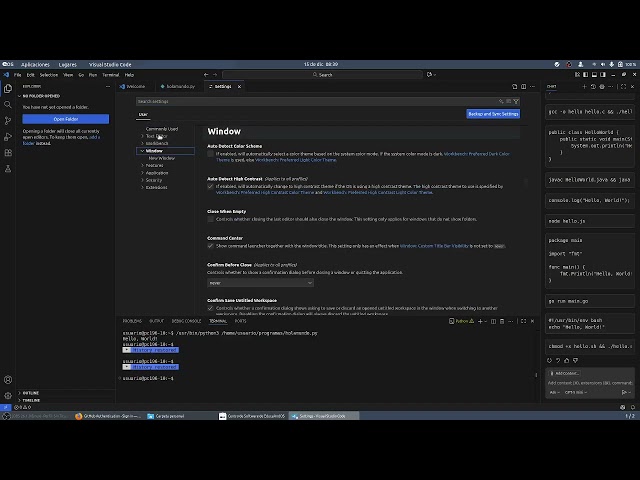The width and height of the screenshot is (640, 480).
Task: Click the Search settings input field
Action: (316, 101)
